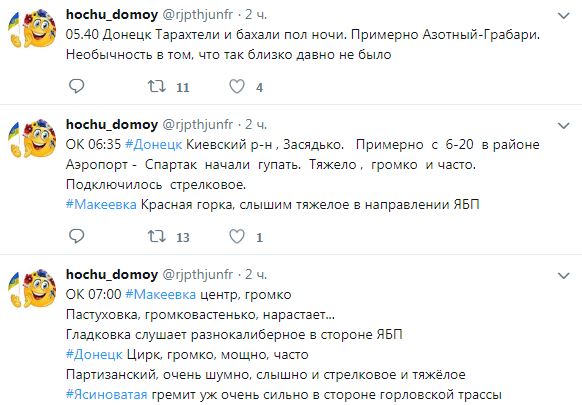Retweet the tweet with 13 retweets
Screen dimensions: 582x405
pyautogui.click(x=157, y=236)
